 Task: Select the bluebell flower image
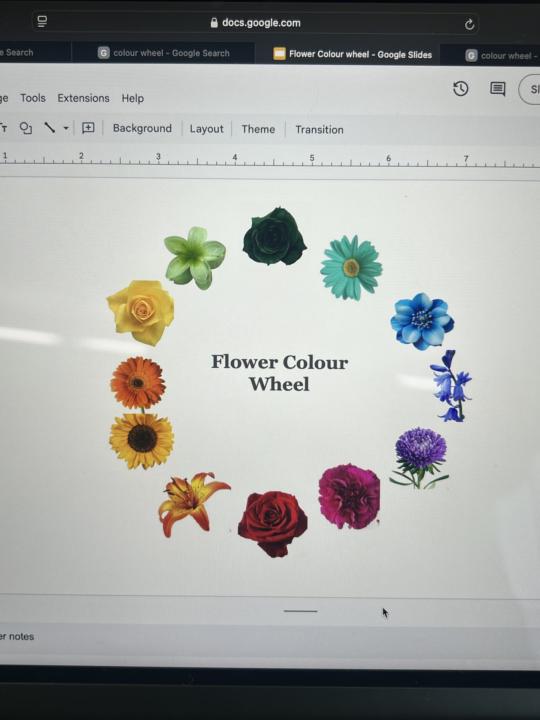pos(451,386)
